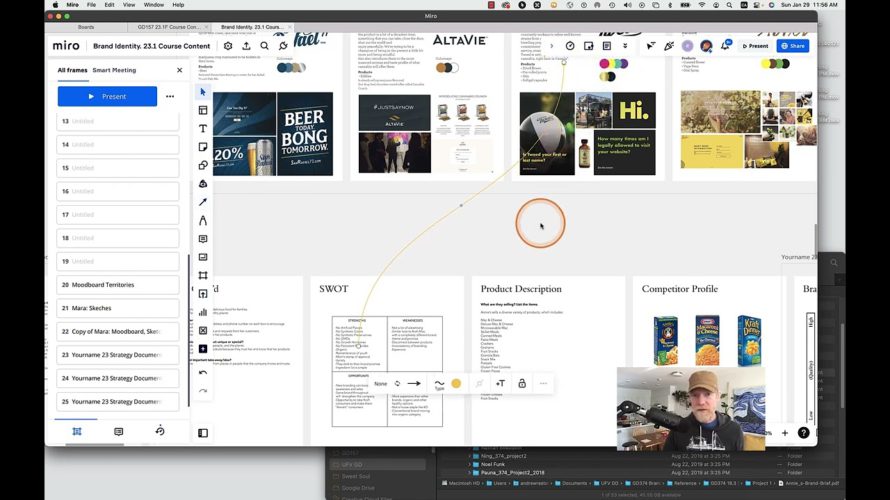Open board settings gear icon
Viewport: 890px width, 500px height.
click(228, 46)
